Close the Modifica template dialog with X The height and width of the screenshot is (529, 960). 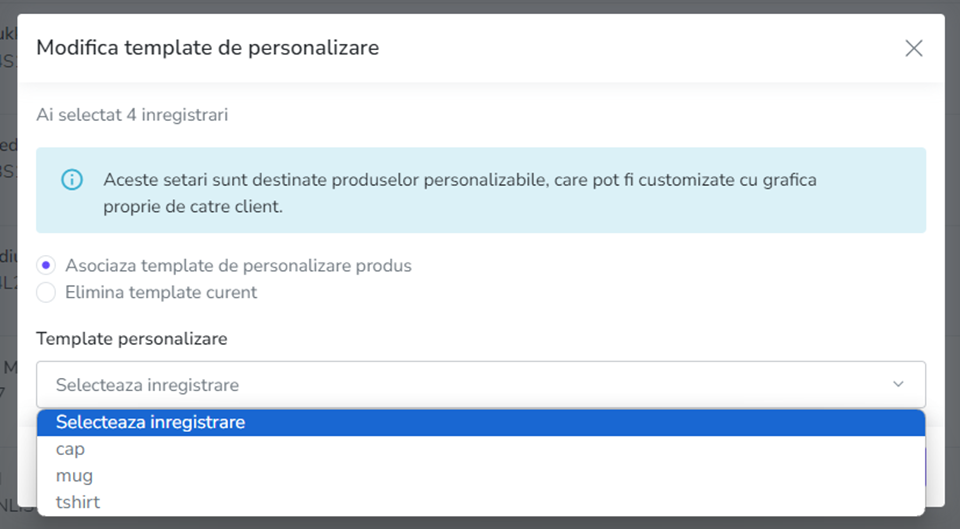coord(913,48)
